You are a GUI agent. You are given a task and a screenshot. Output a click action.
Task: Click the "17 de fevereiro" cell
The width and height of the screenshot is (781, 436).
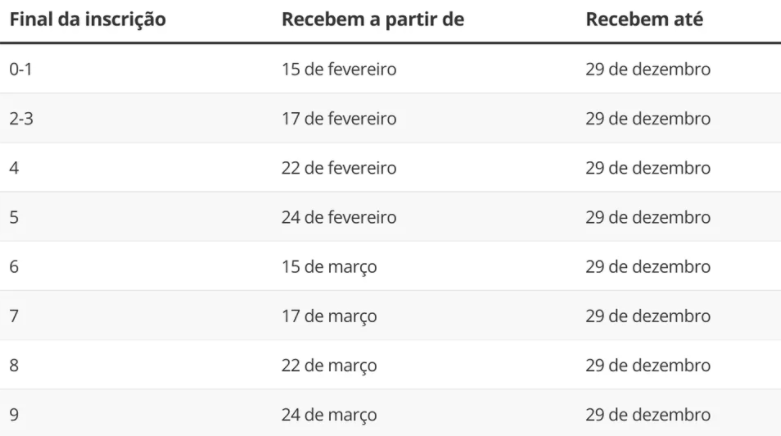click(x=338, y=119)
